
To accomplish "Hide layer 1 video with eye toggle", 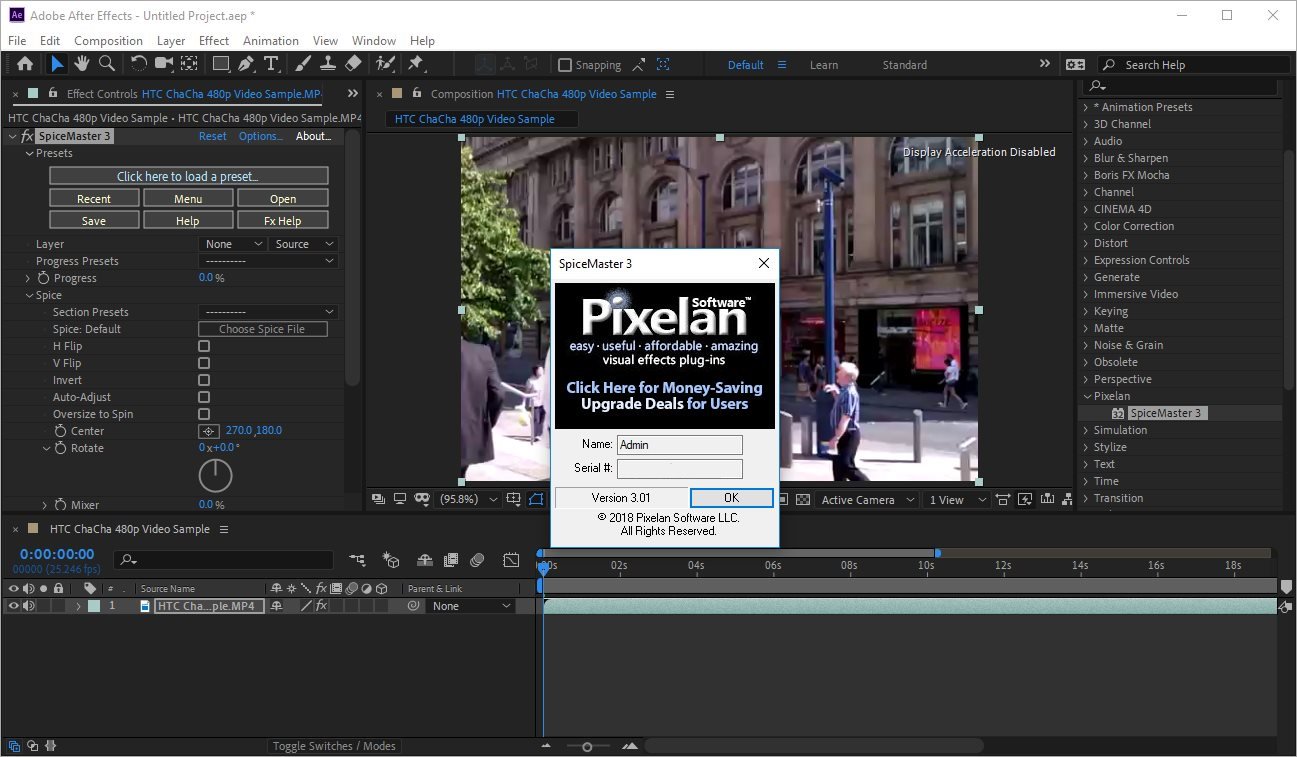I will [x=13, y=606].
